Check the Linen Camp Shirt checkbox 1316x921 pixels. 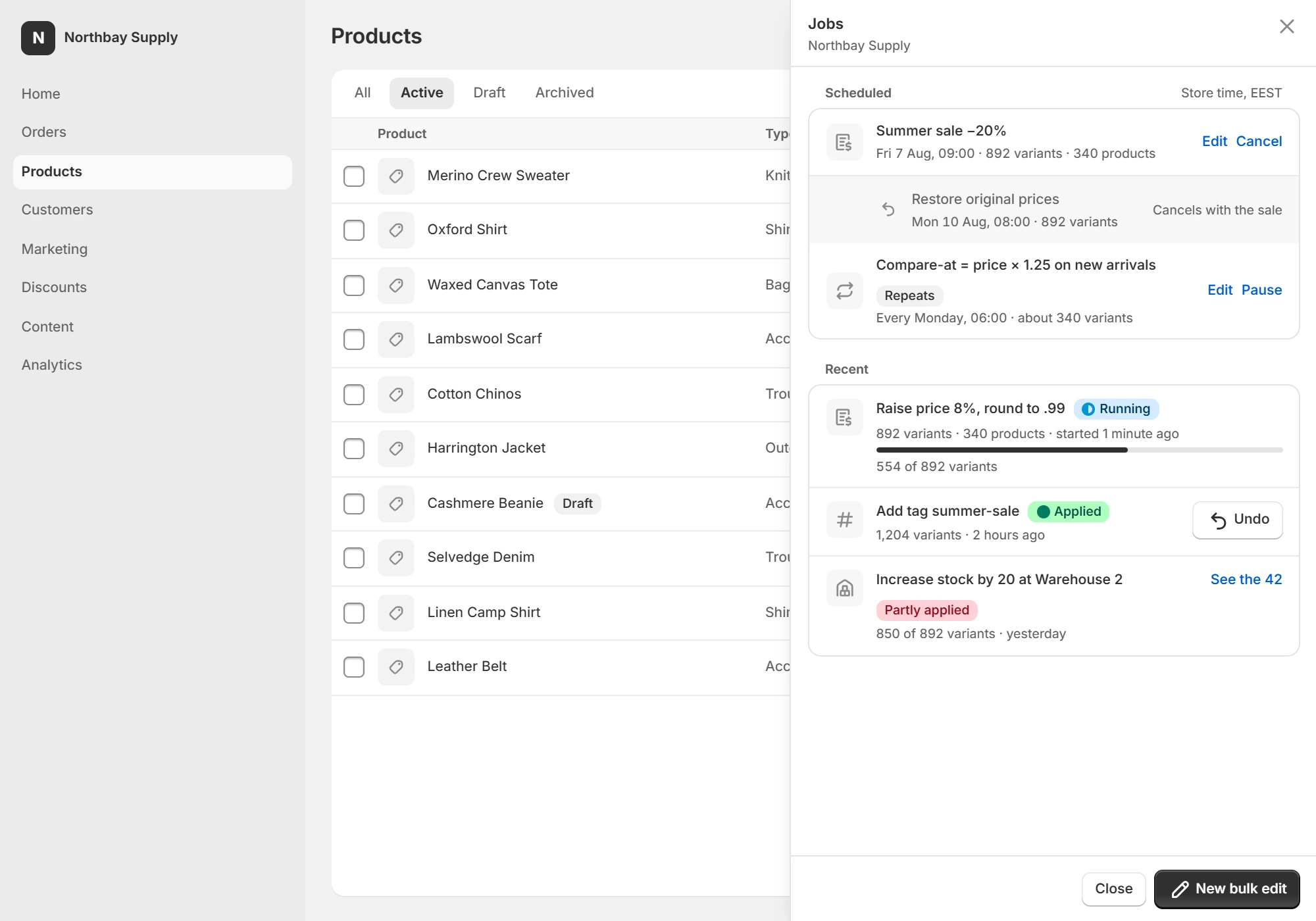354,612
